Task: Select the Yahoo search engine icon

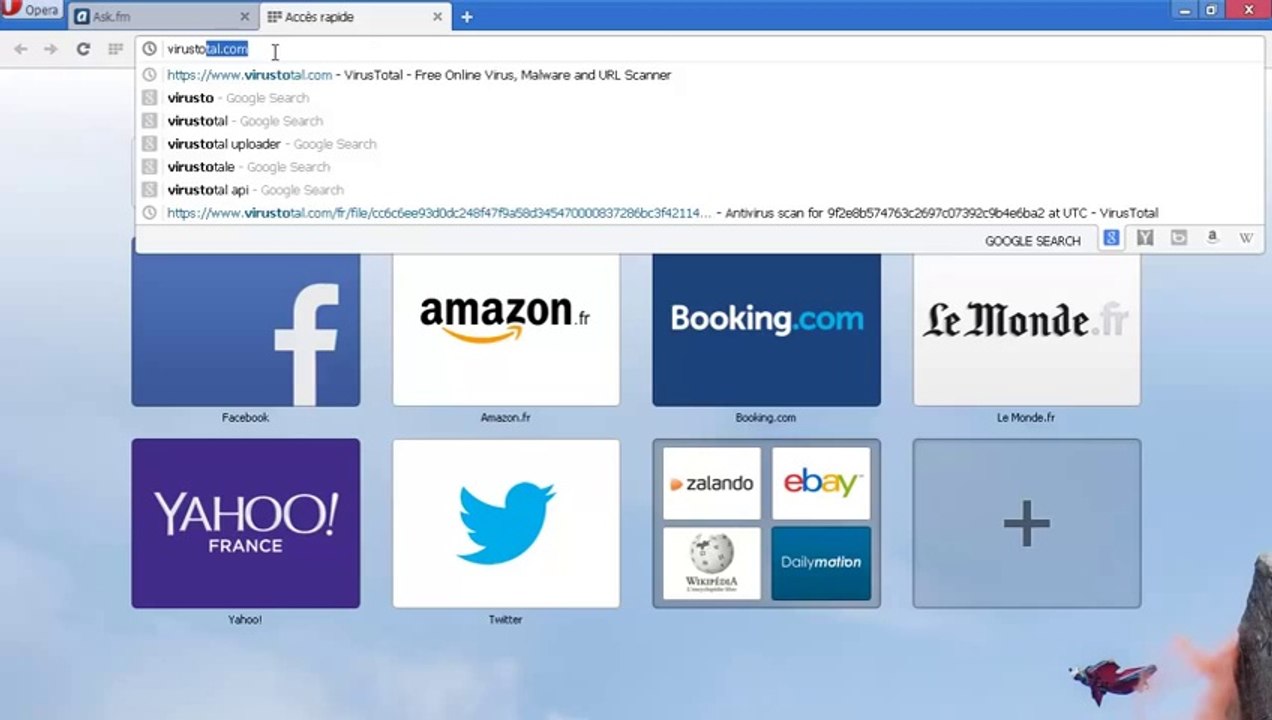Action: click(1145, 239)
